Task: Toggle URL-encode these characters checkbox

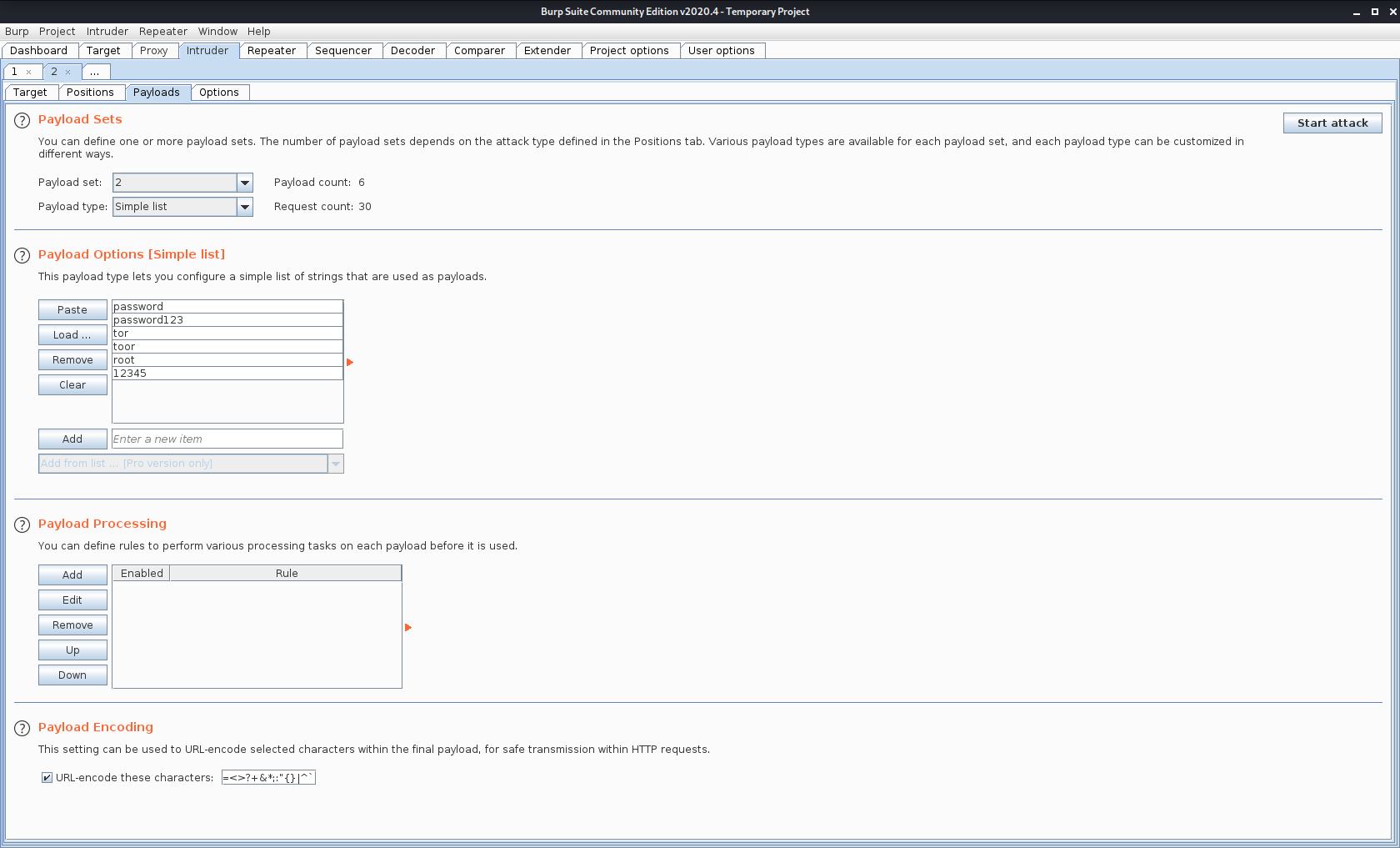Action: click(47, 778)
